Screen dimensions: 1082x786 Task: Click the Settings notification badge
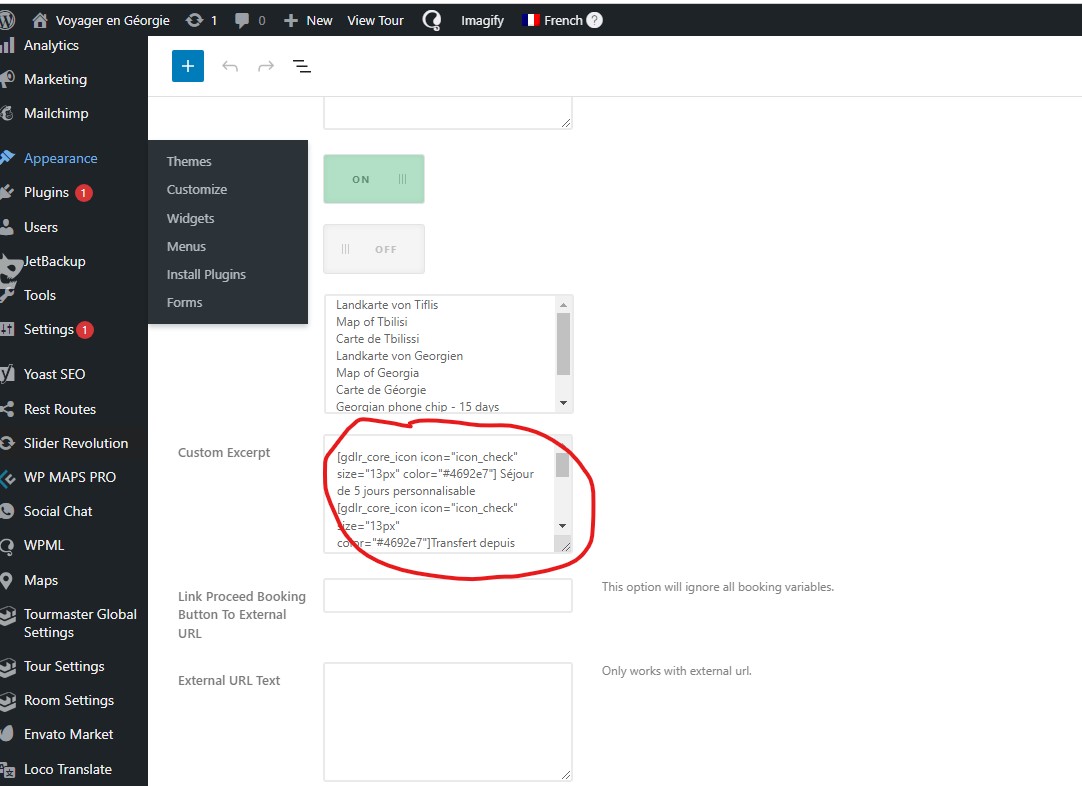tap(85, 330)
